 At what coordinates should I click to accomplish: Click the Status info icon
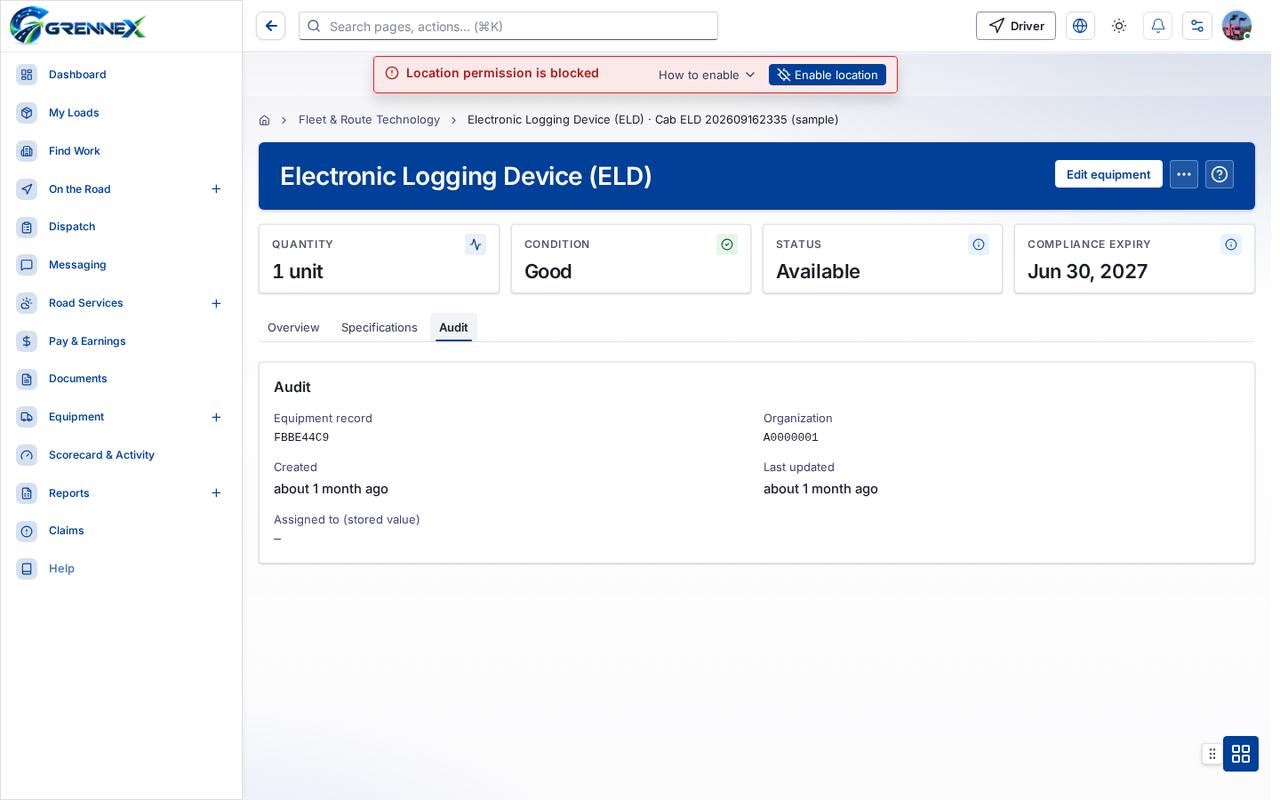tap(979, 244)
